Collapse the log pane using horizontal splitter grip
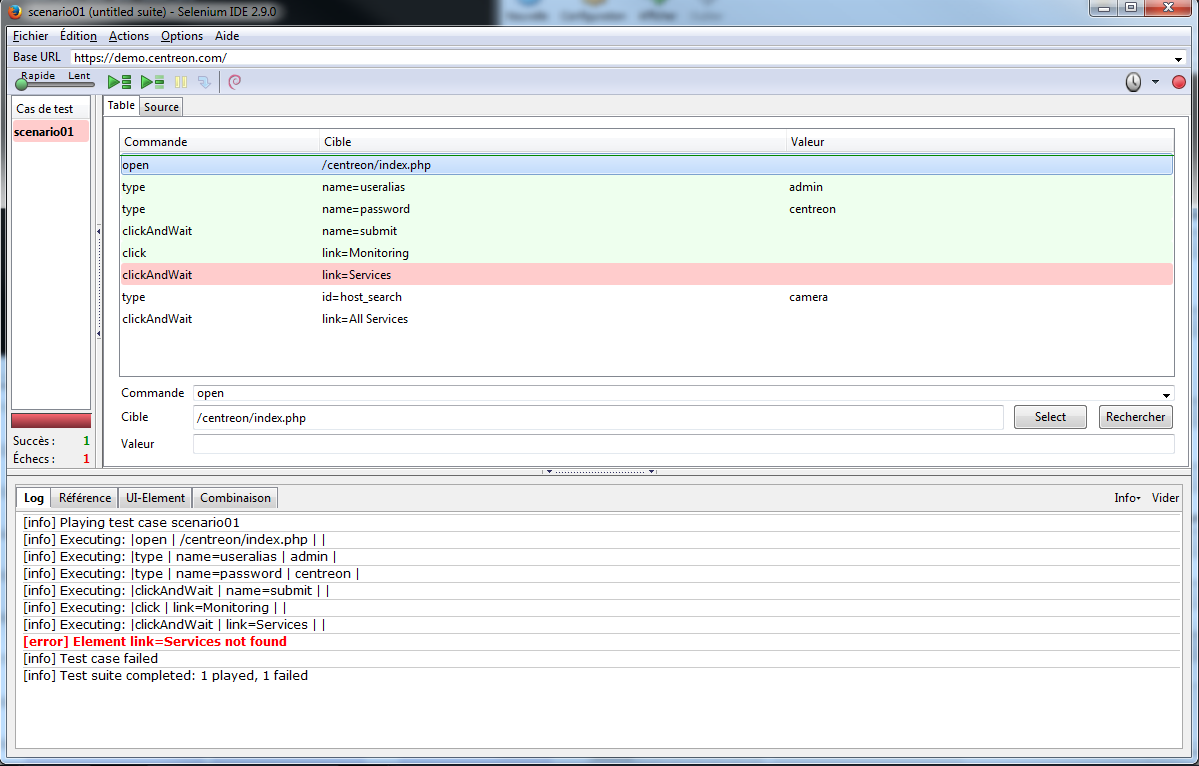 [x=600, y=472]
